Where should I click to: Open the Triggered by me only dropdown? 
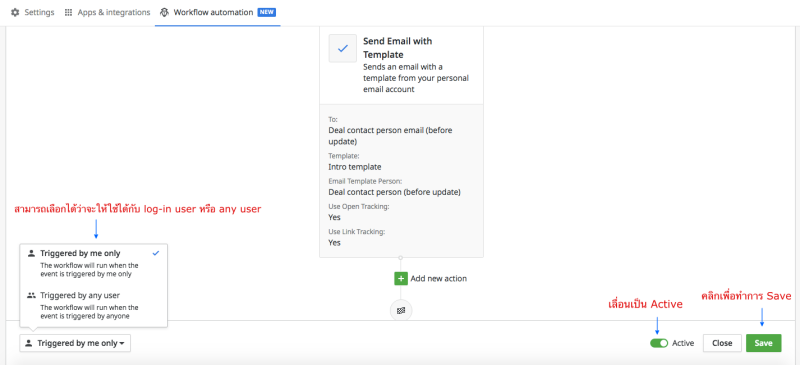75,344
